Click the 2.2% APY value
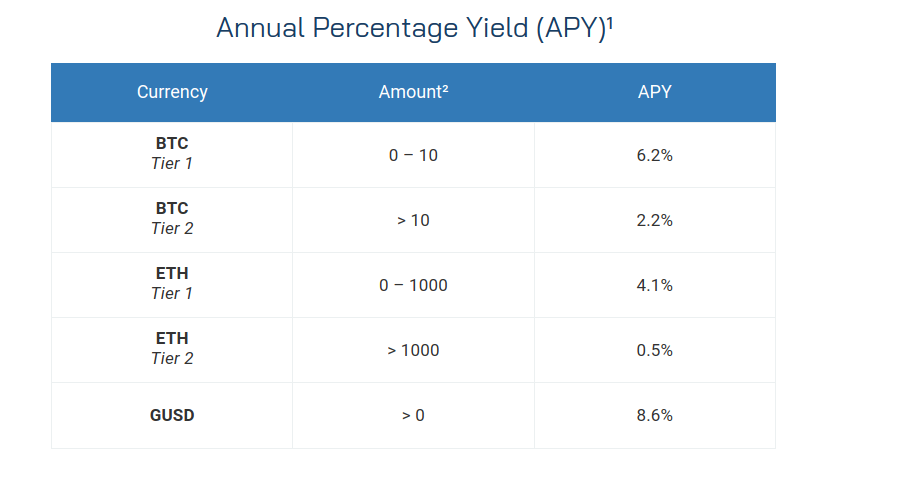Viewport: 908px width, 497px height. (655, 220)
